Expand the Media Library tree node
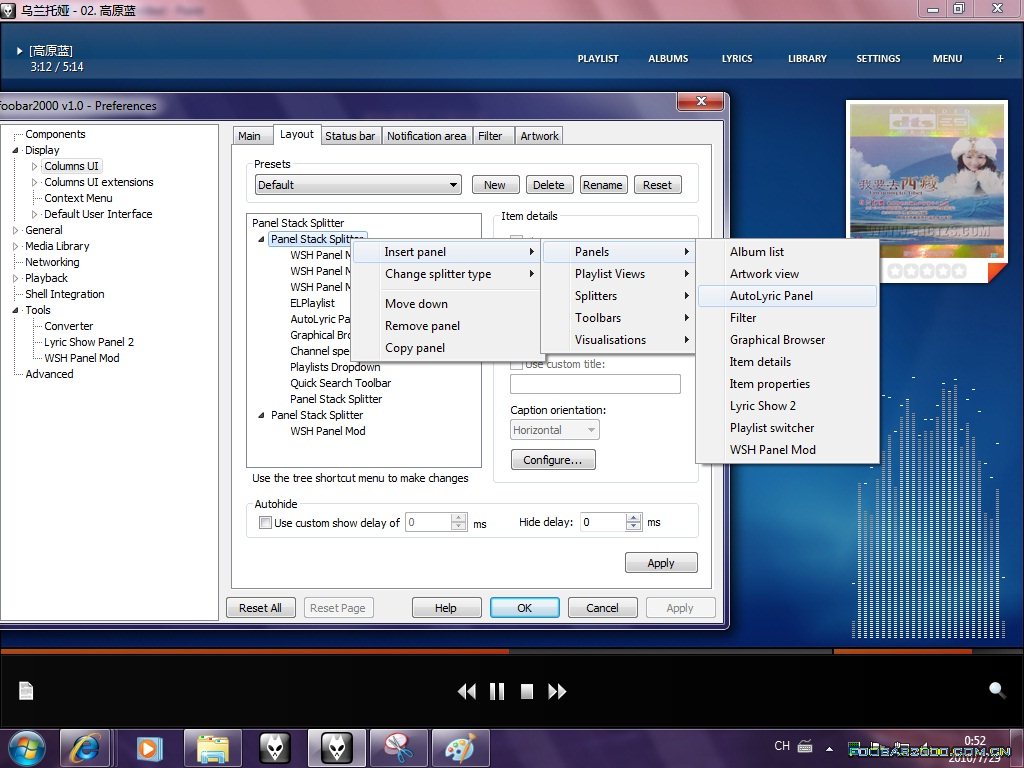Screen dimensions: 1024x768 pyautogui.click(x=16, y=246)
